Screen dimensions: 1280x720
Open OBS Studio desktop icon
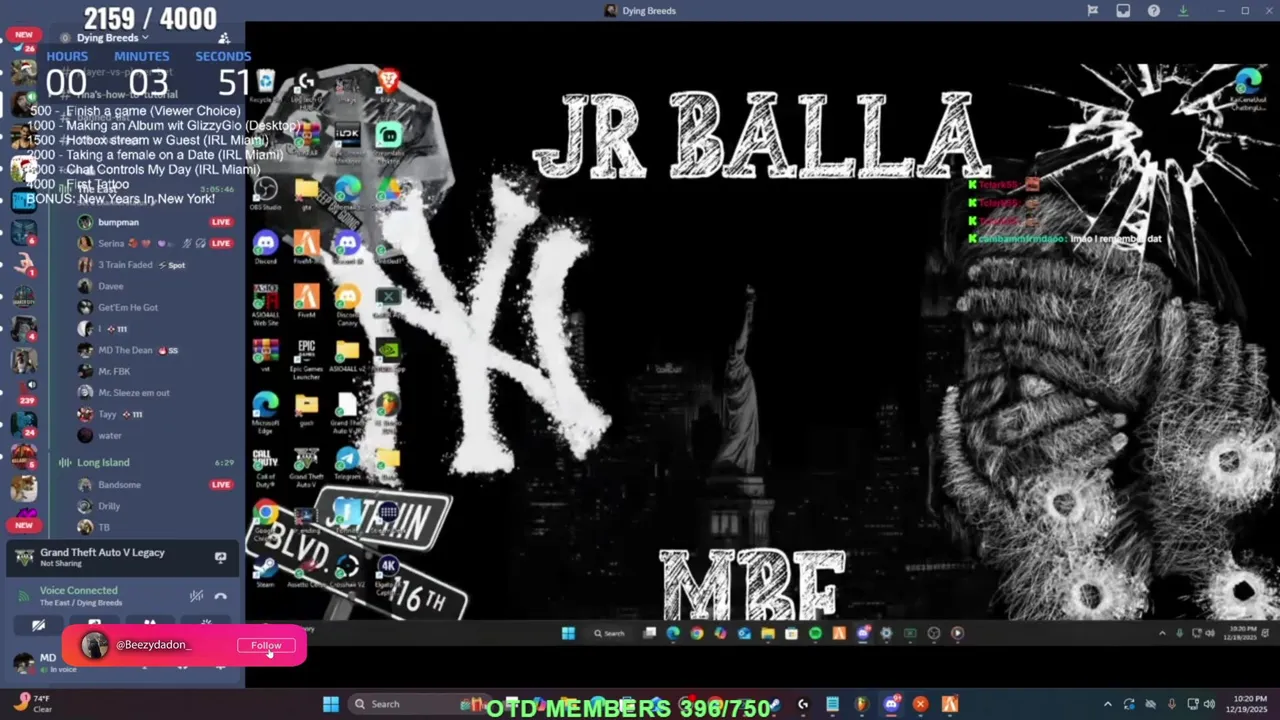[265, 193]
